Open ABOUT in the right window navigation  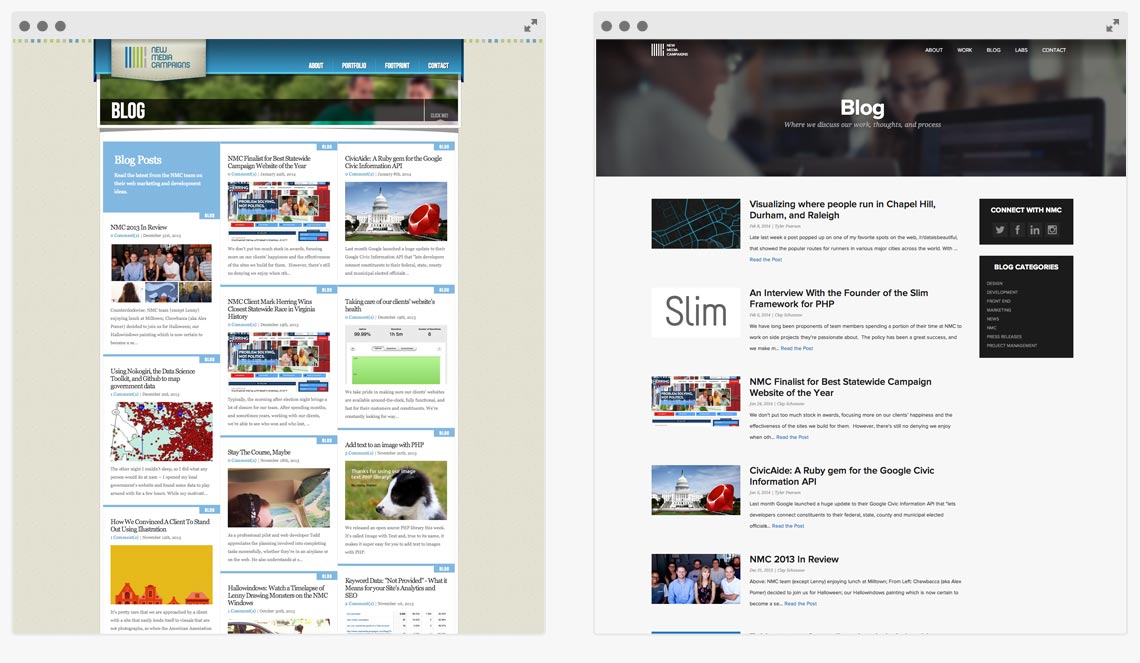point(934,50)
